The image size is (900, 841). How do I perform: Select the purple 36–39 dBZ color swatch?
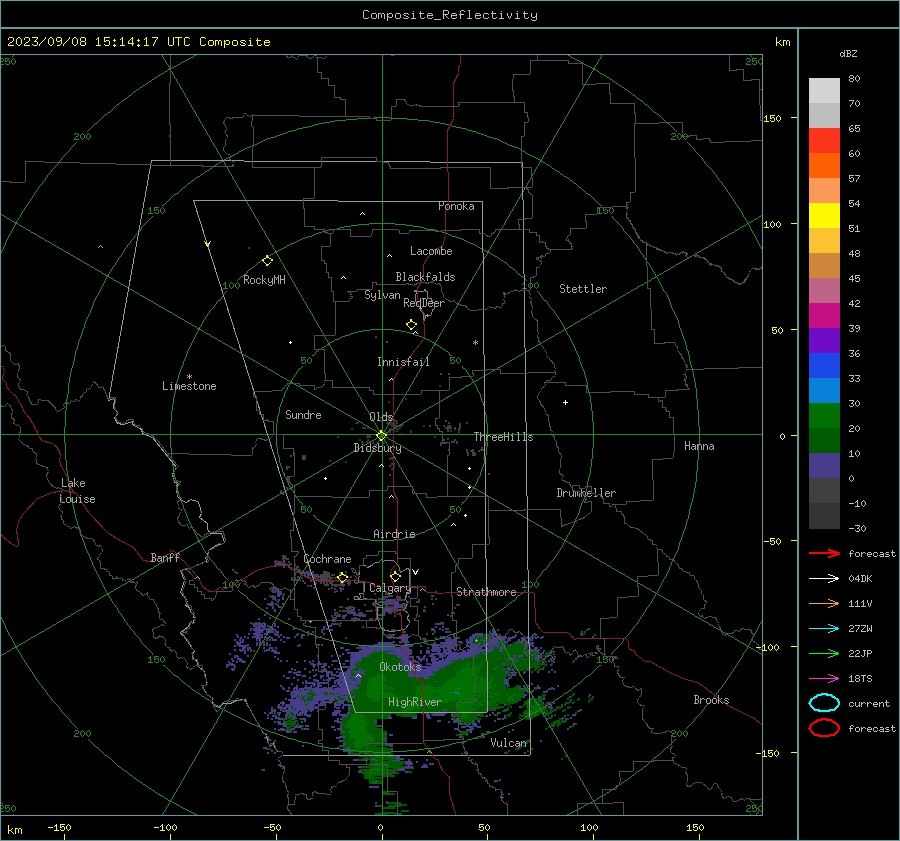pos(824,340)
